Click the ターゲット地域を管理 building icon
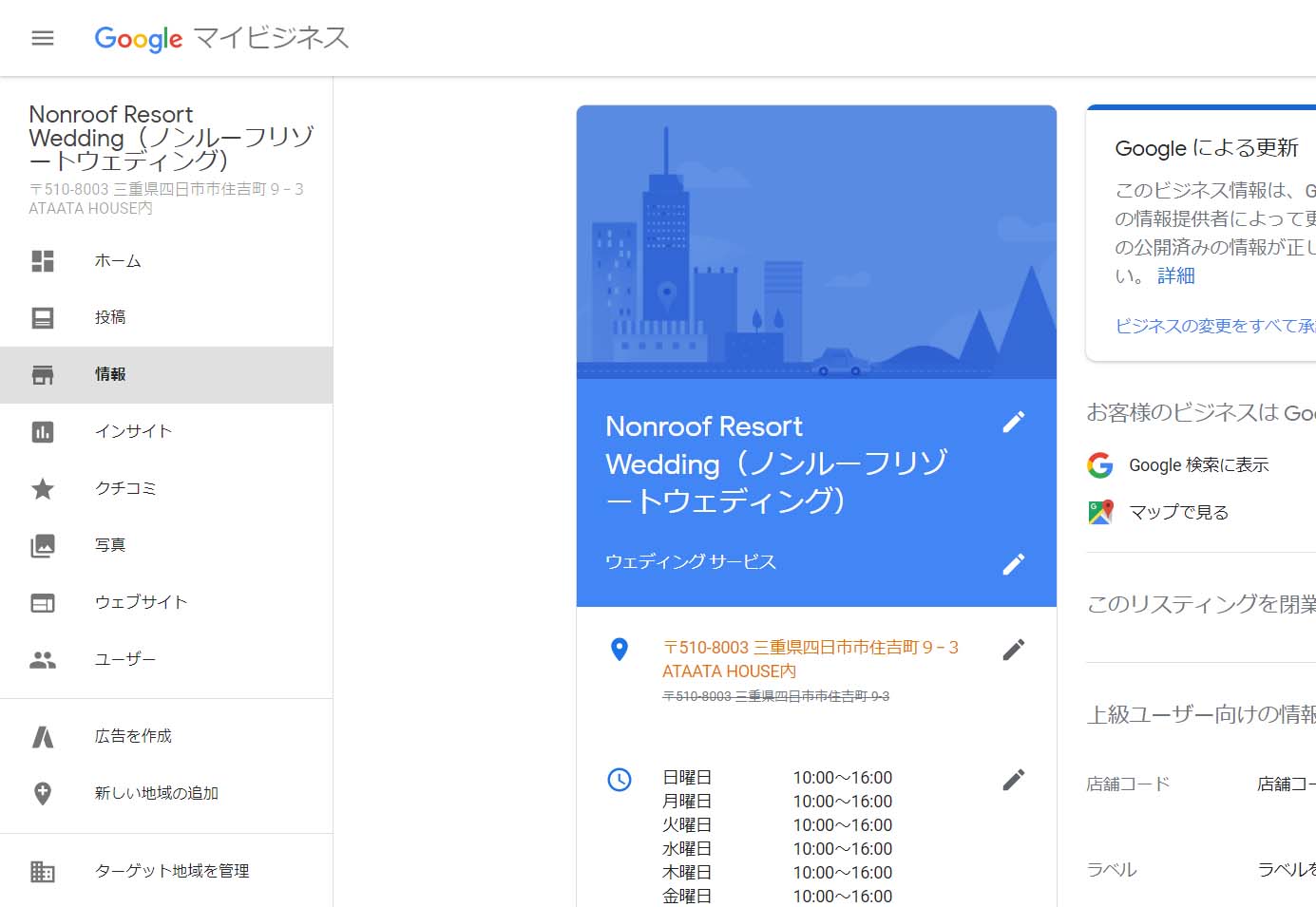Viewport: 1316px width, 907px height. [43, 871]
